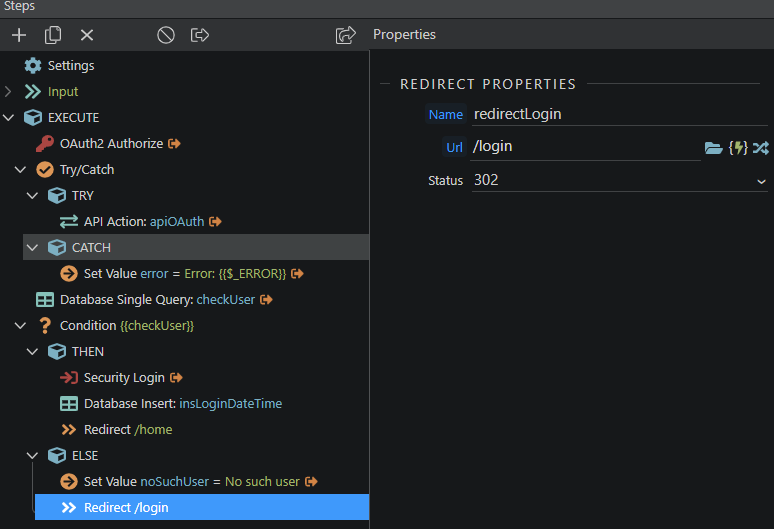This screenshot has width=774, height=529.
Task: Select the TRY block label
Action: click(82, 196)
